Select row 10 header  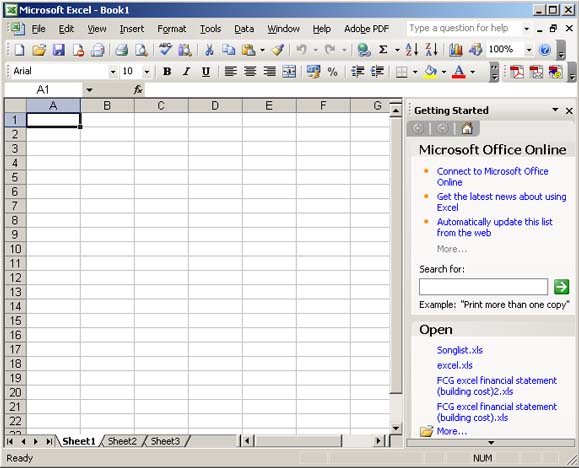15,249
